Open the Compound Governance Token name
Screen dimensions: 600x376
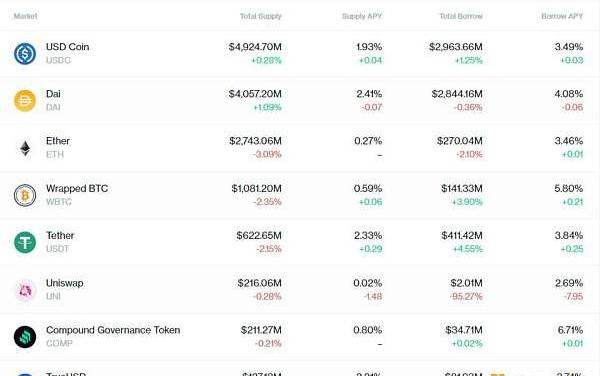(x=113, y=330)
